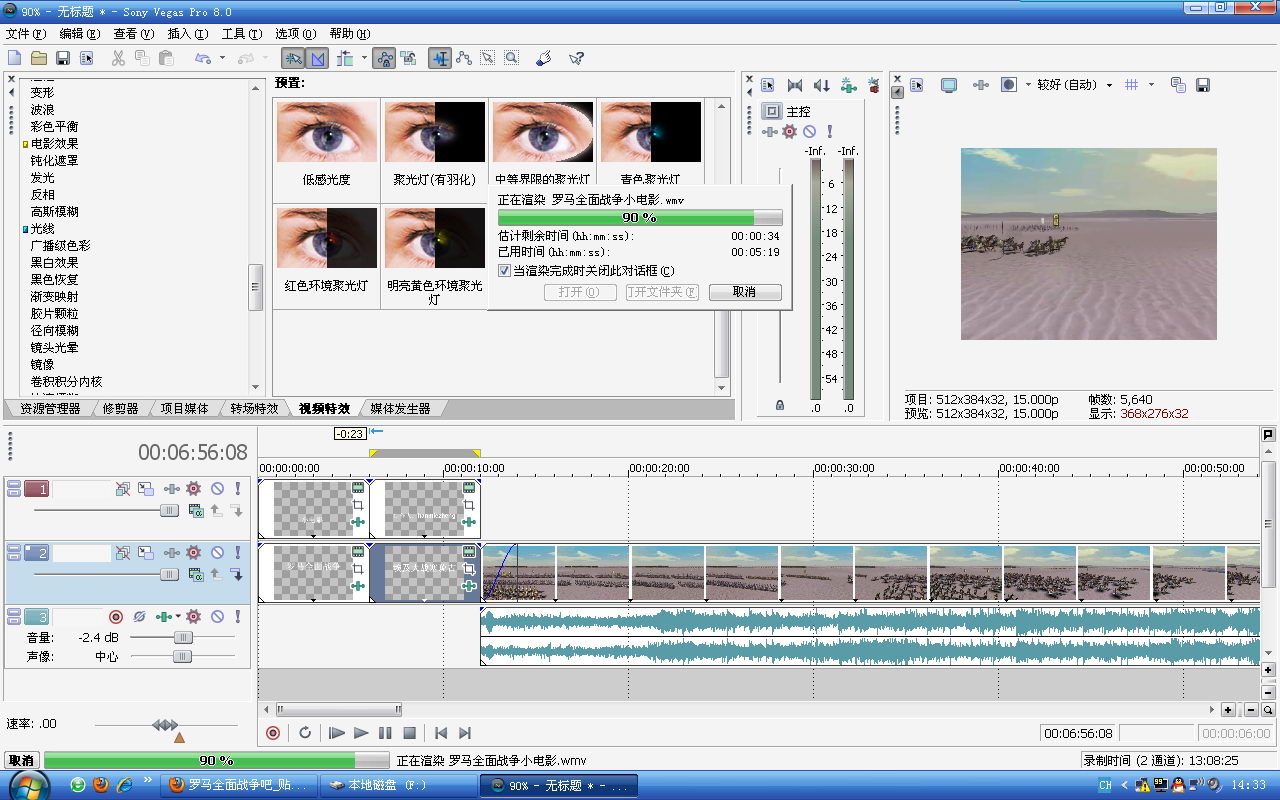
Task: Open external monitor preview icon
Action: coord(949,85)
